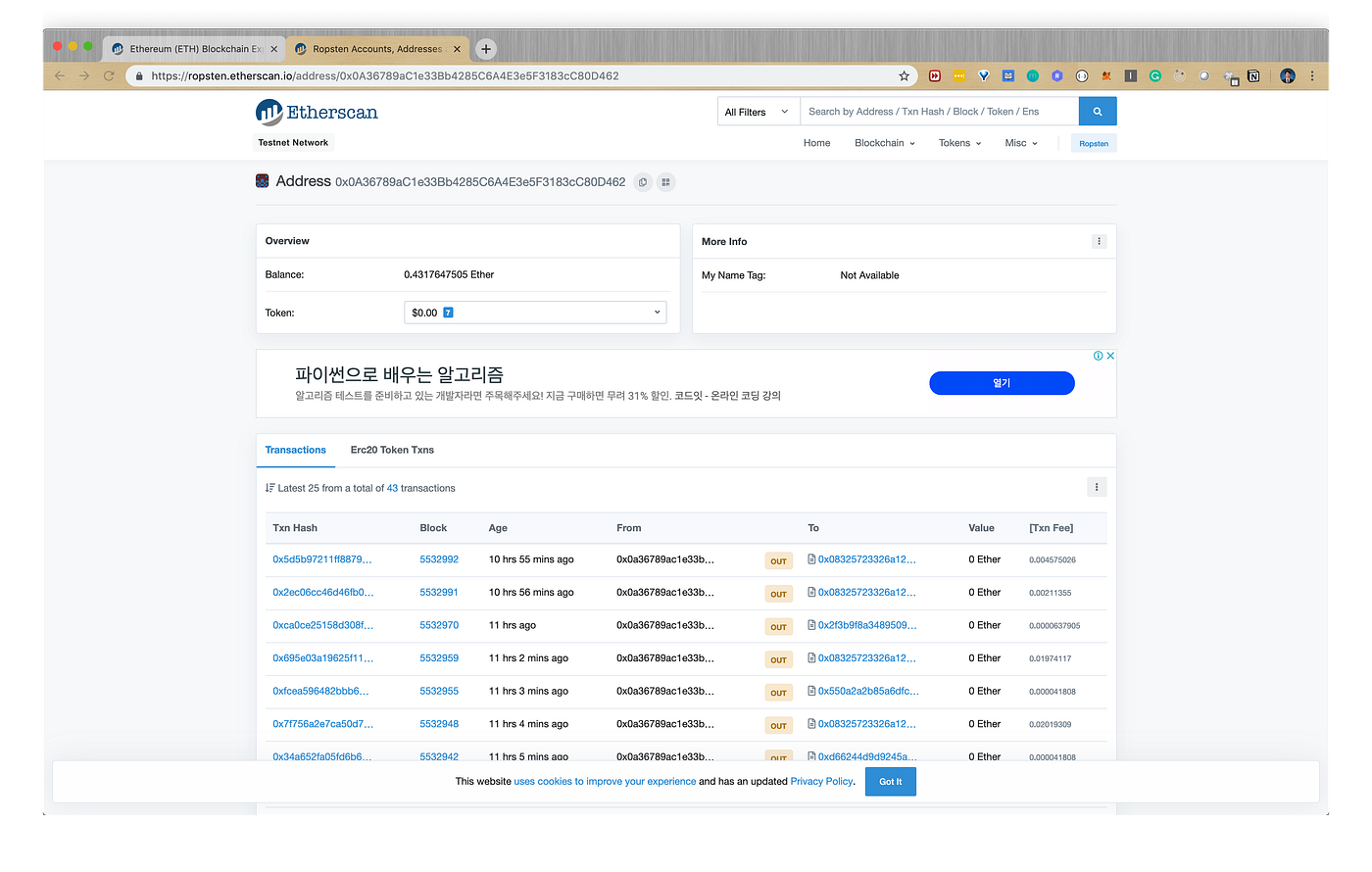Open To address 0x550a2a2b85a6dfc
The height and width of the screenshot is (872, 1372).
(x=868, y=691)
